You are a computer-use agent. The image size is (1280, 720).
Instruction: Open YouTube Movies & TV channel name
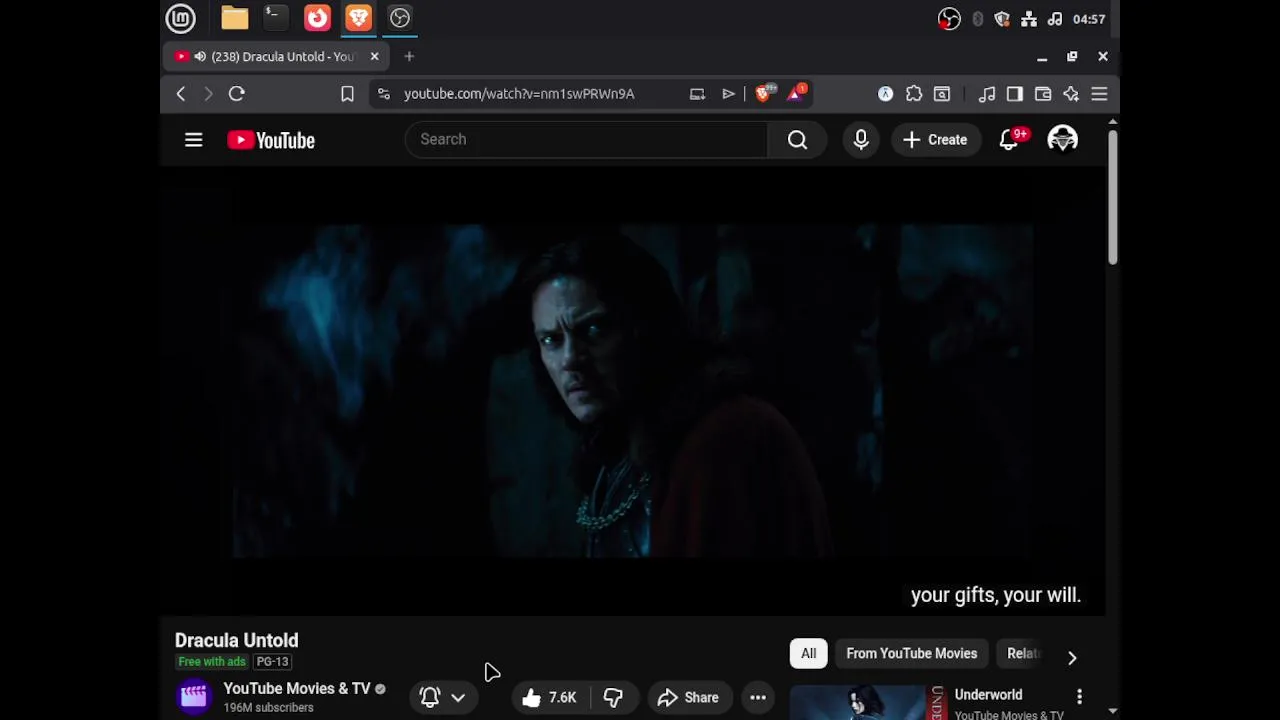pos(297,688)
